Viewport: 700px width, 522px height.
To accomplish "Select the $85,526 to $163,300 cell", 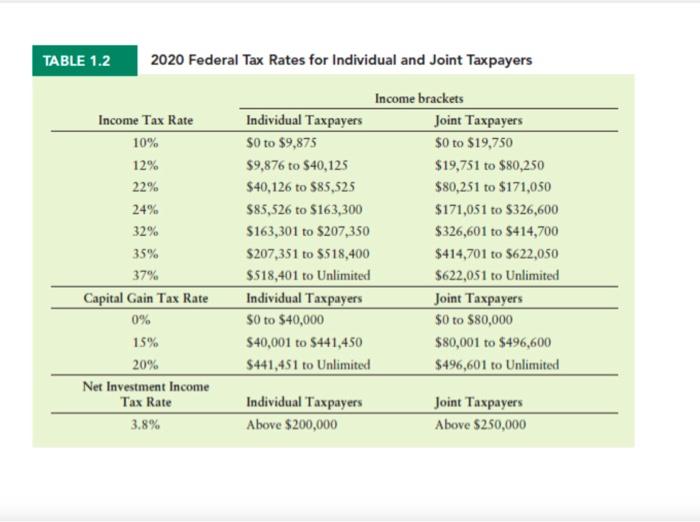I will point(304,209).
